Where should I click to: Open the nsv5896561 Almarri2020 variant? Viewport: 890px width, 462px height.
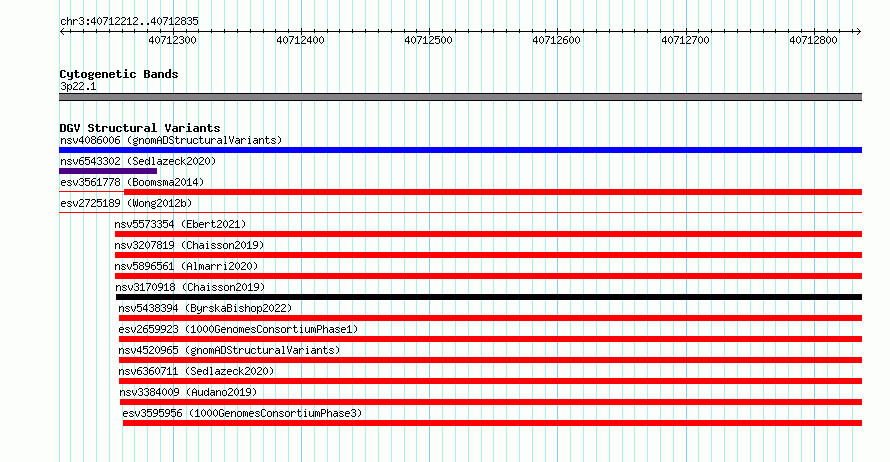tap(186, 266)
